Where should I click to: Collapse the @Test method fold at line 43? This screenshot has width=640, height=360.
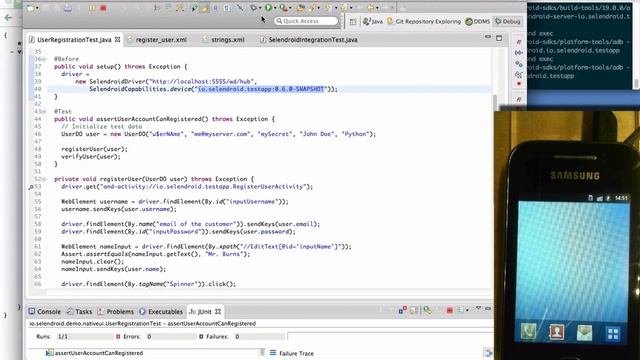pyautogui.click(x=44, y=111)
